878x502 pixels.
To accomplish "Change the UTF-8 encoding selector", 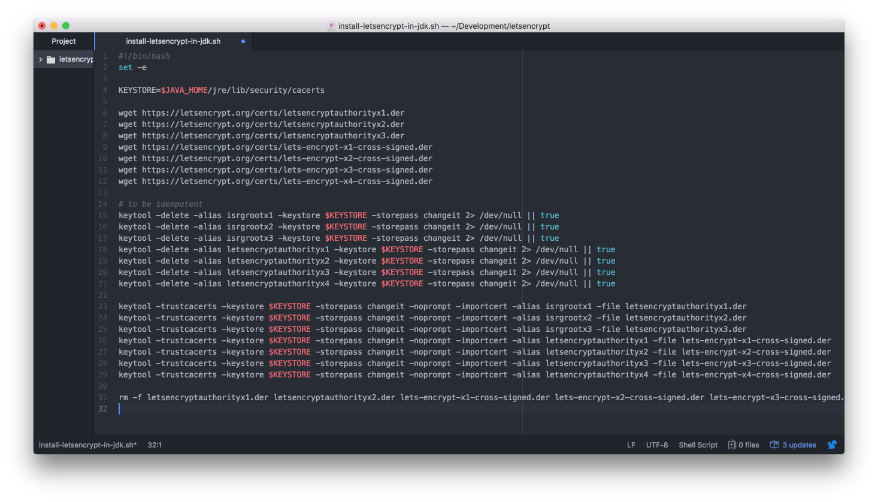I will pyautogui.click(x=657, y=444).
